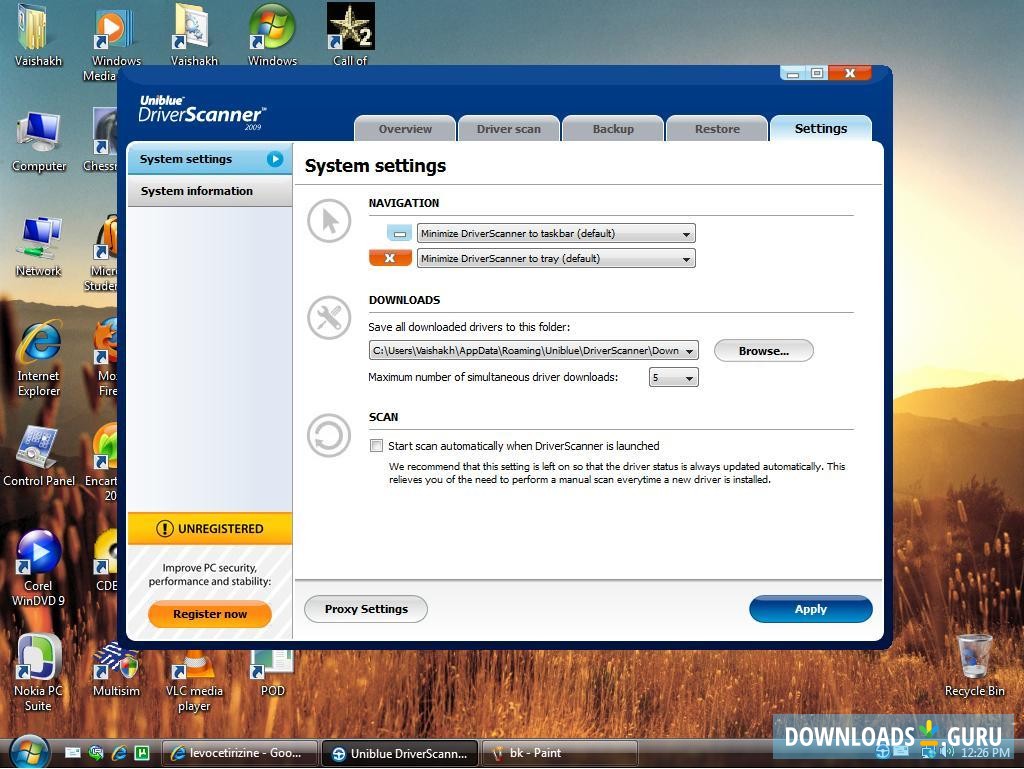This screenshot has width=1024, height=769.
Task: Click Register now button
Action: coord(210,614)
